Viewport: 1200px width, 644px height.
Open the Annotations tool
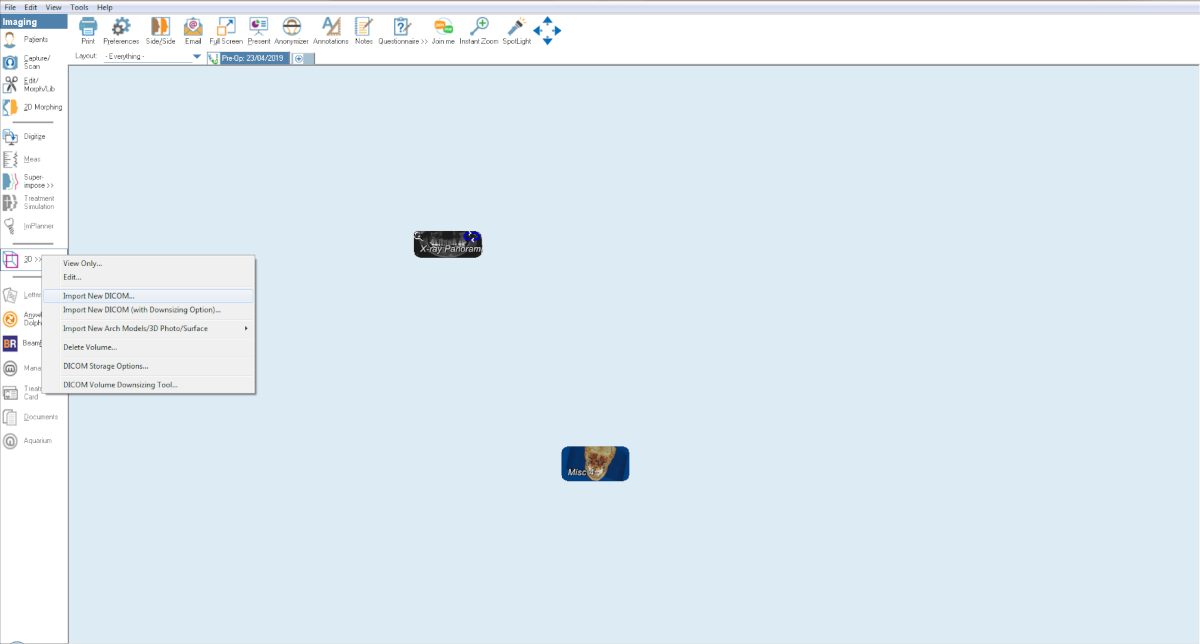point(330,27)
